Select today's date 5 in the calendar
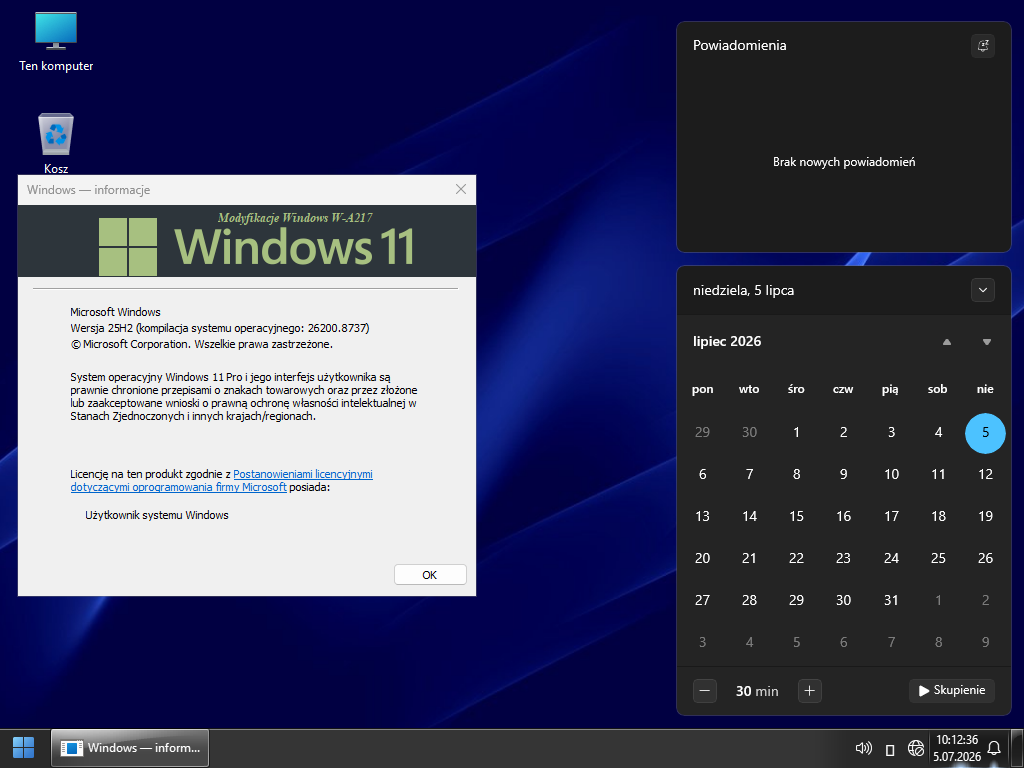 (985, 432)
